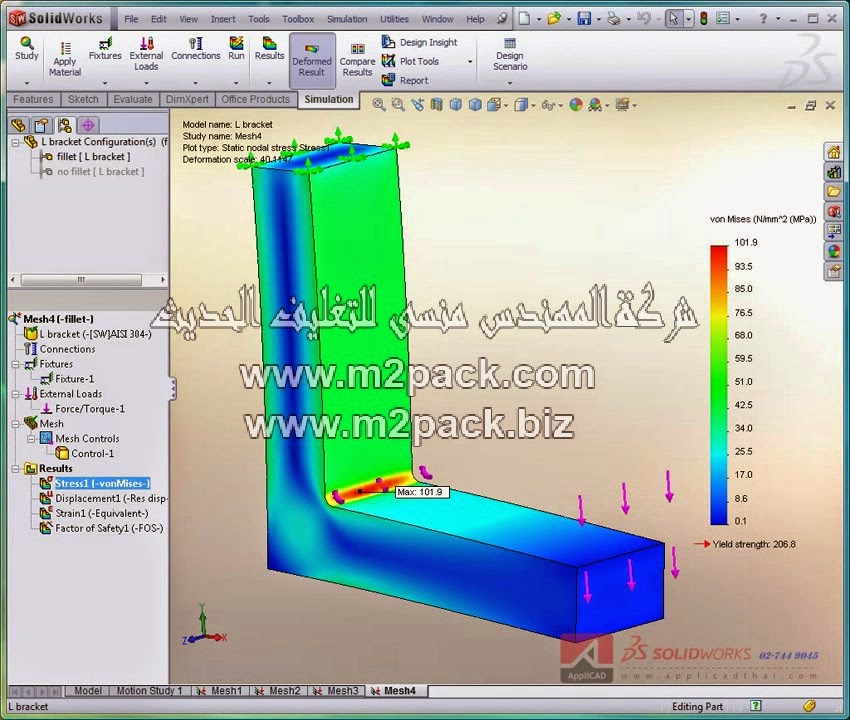
Task: Switch to the Model tab
Action: [x=88, y=691]
